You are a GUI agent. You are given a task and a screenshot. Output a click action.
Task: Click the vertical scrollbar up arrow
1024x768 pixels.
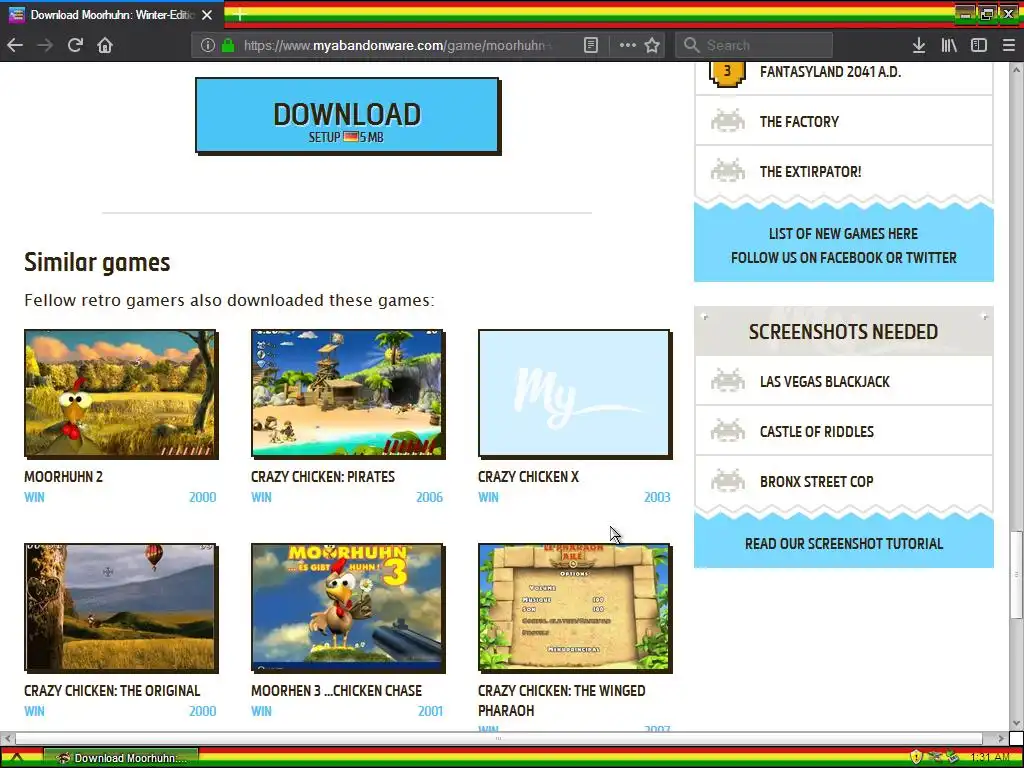(1016, 69)
